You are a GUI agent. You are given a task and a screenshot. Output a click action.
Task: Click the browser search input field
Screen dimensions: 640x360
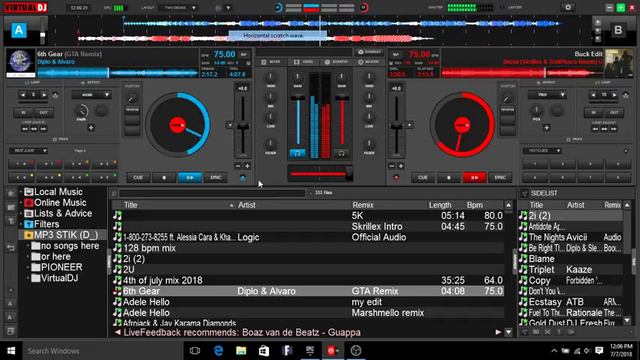211,193
